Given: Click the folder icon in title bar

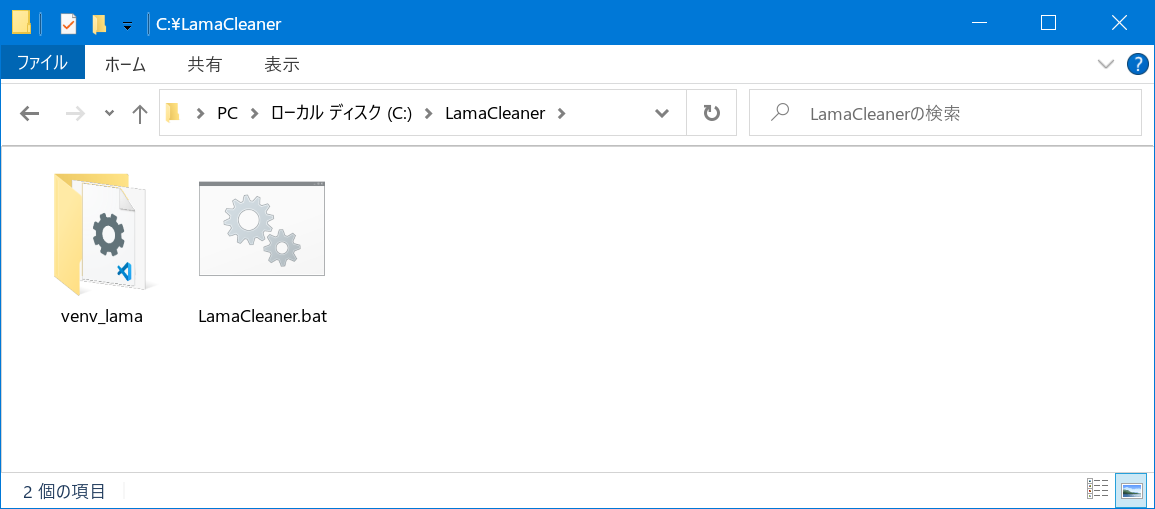Looking at the screenshot, I should (21, 23).
